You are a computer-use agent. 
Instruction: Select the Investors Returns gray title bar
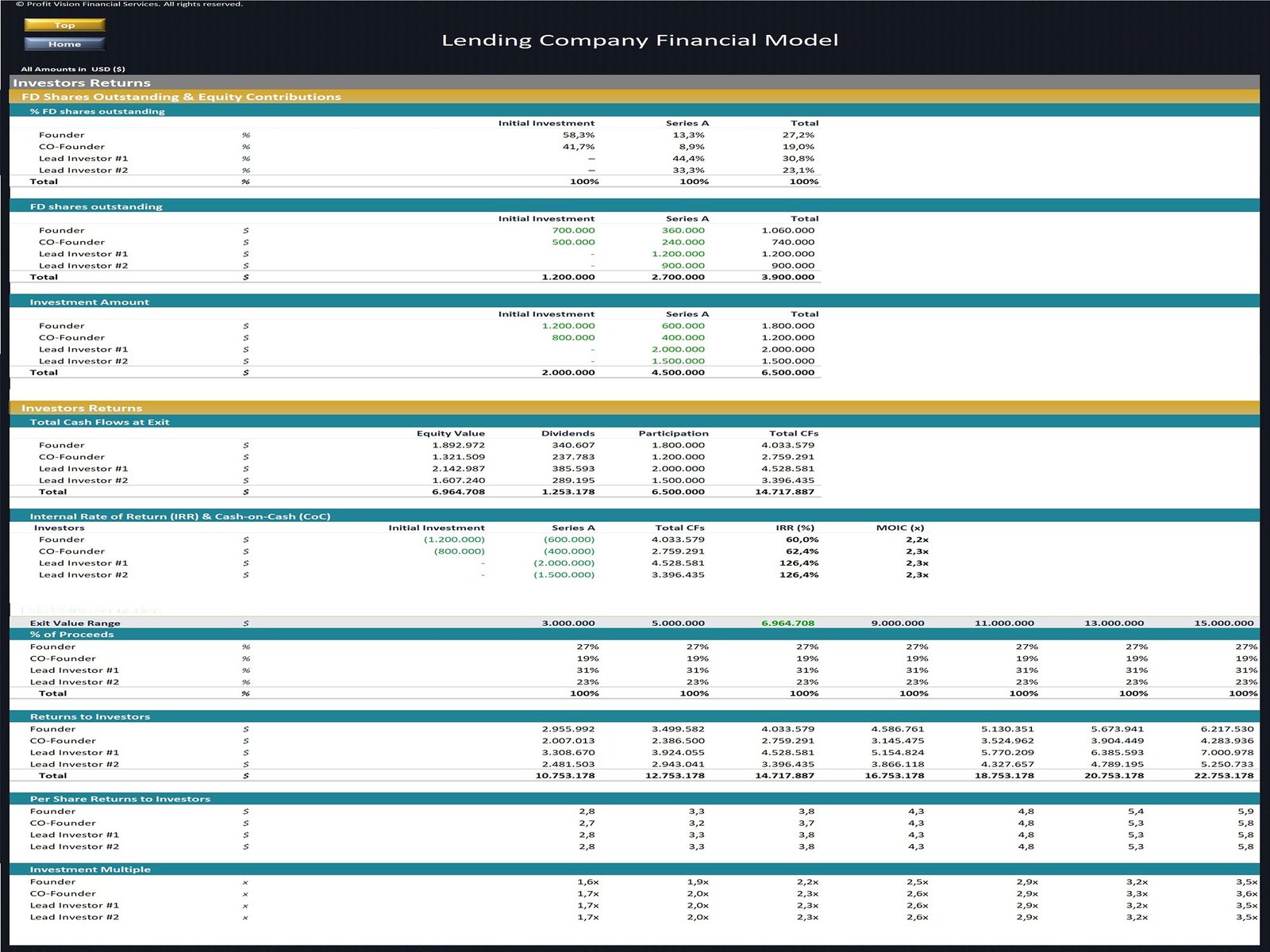point(82,83)
